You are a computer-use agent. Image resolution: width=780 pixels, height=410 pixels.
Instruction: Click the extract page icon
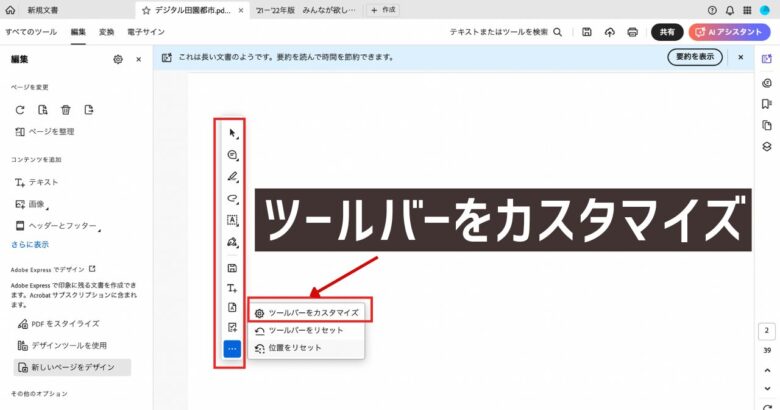tap(43, 110)
